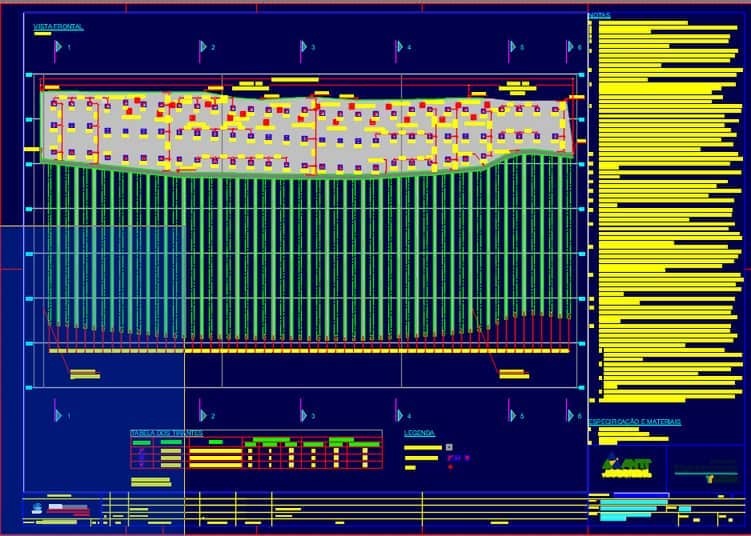Select section marker 5 flag below drawing
The image size is (751, 536).
tap(512, 415)
